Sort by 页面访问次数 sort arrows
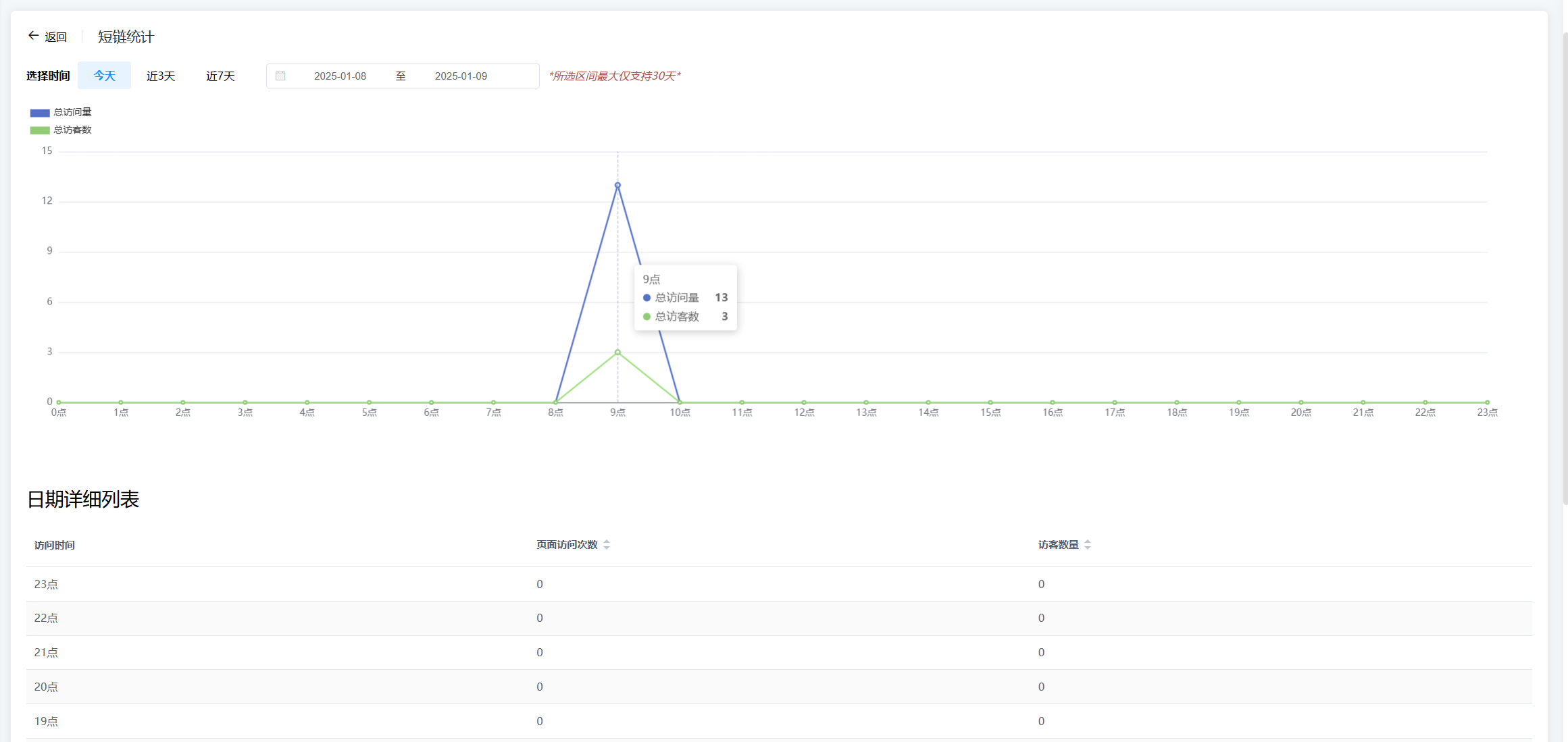Image resolution: width=1568 pixels, height=742 pixels. (x=607, y=545)
